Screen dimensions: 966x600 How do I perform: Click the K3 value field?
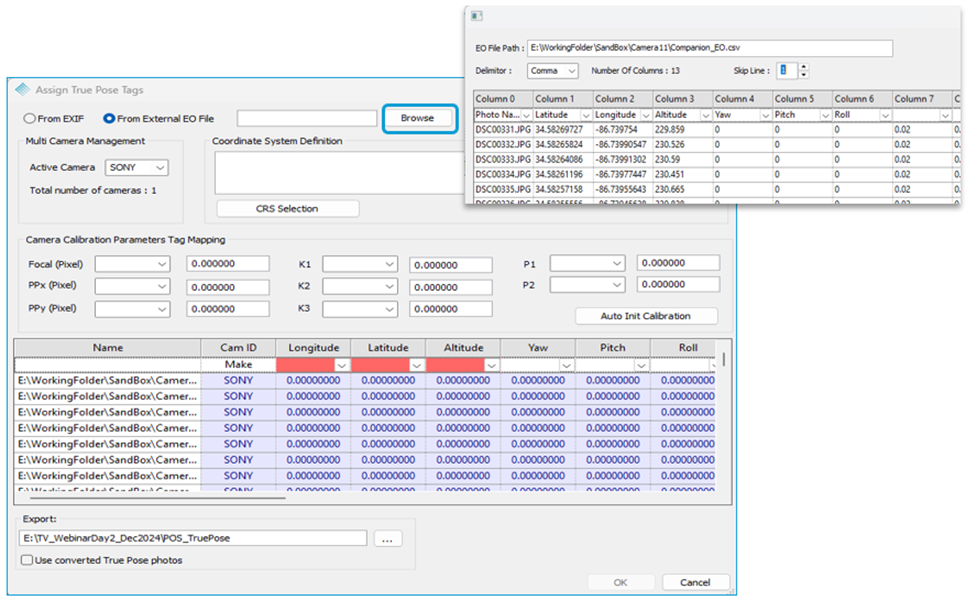point(451,309)
